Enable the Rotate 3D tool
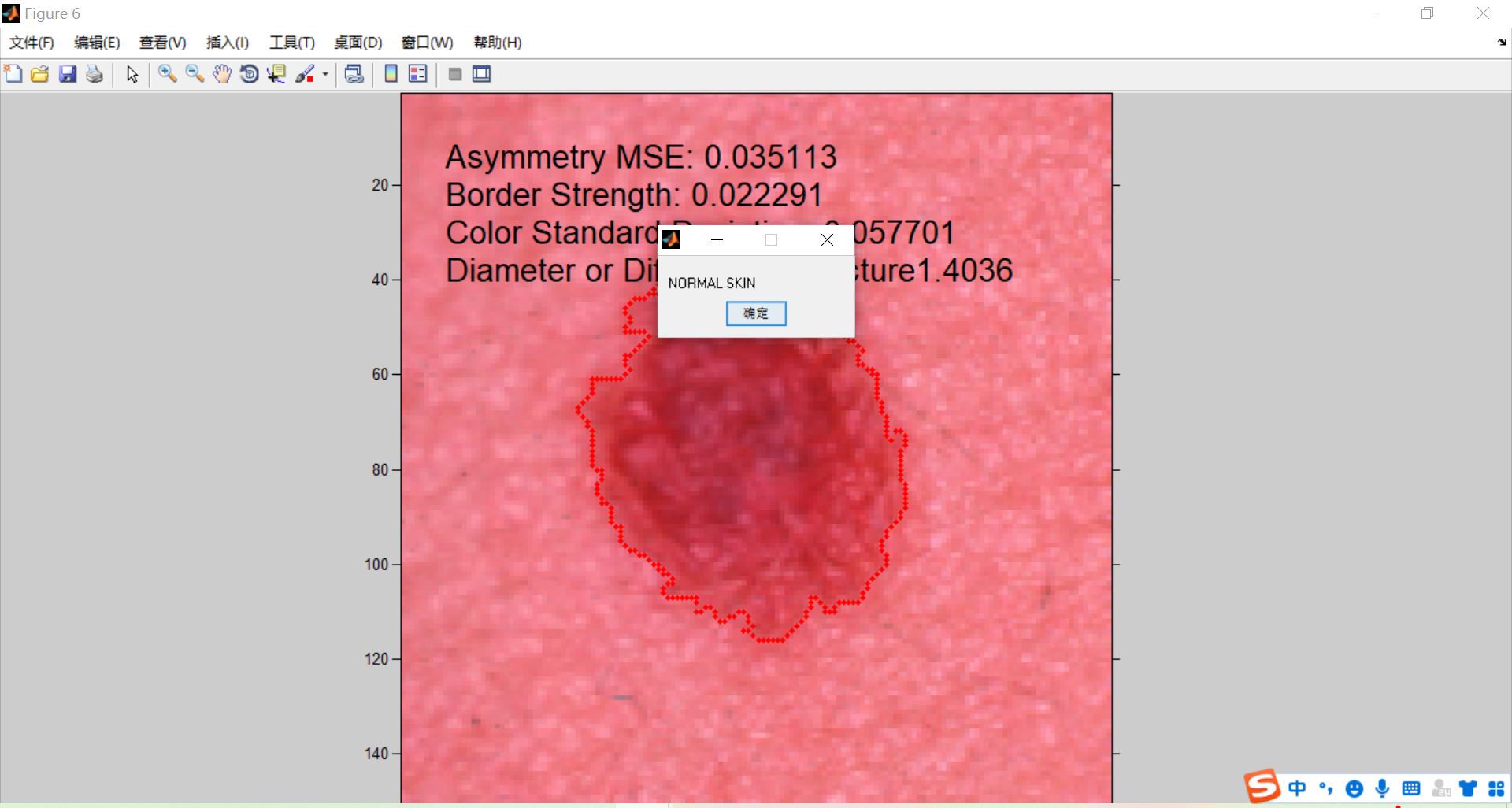 coord(249,74)
